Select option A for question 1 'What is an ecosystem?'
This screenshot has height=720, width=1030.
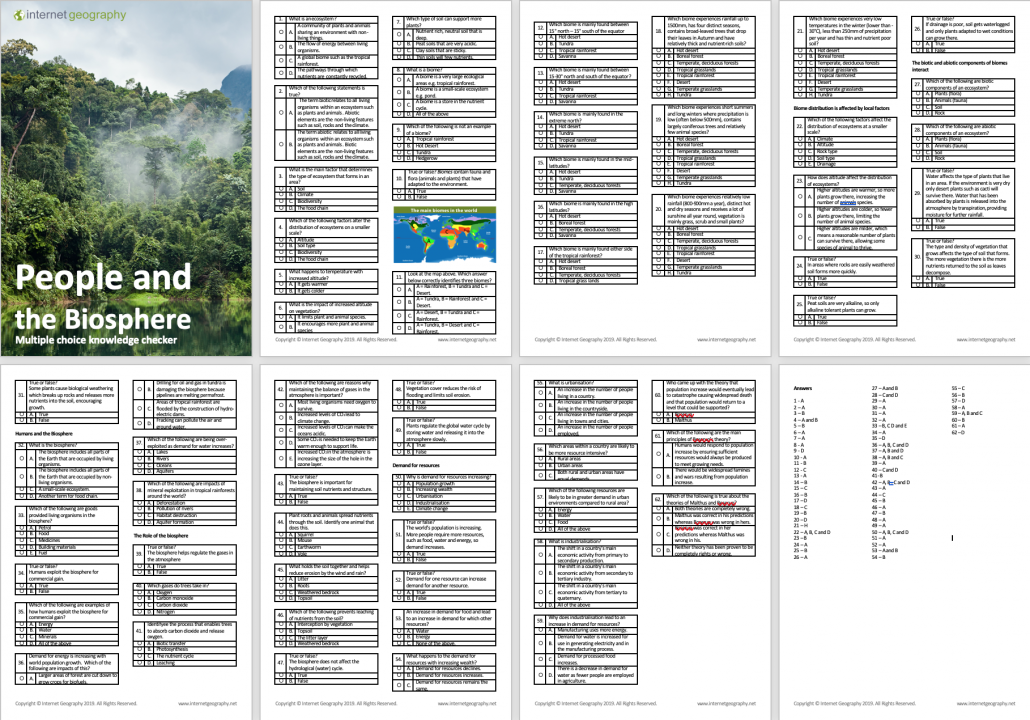tap(280, 32)
